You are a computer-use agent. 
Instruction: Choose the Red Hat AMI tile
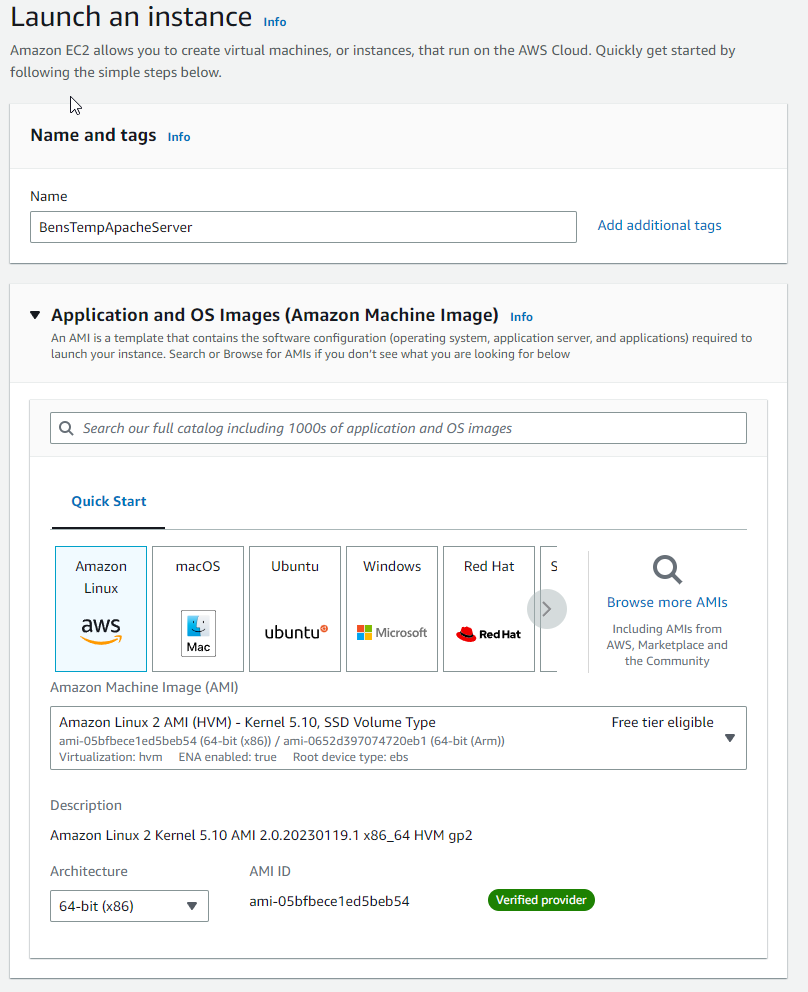pos(489,609)
